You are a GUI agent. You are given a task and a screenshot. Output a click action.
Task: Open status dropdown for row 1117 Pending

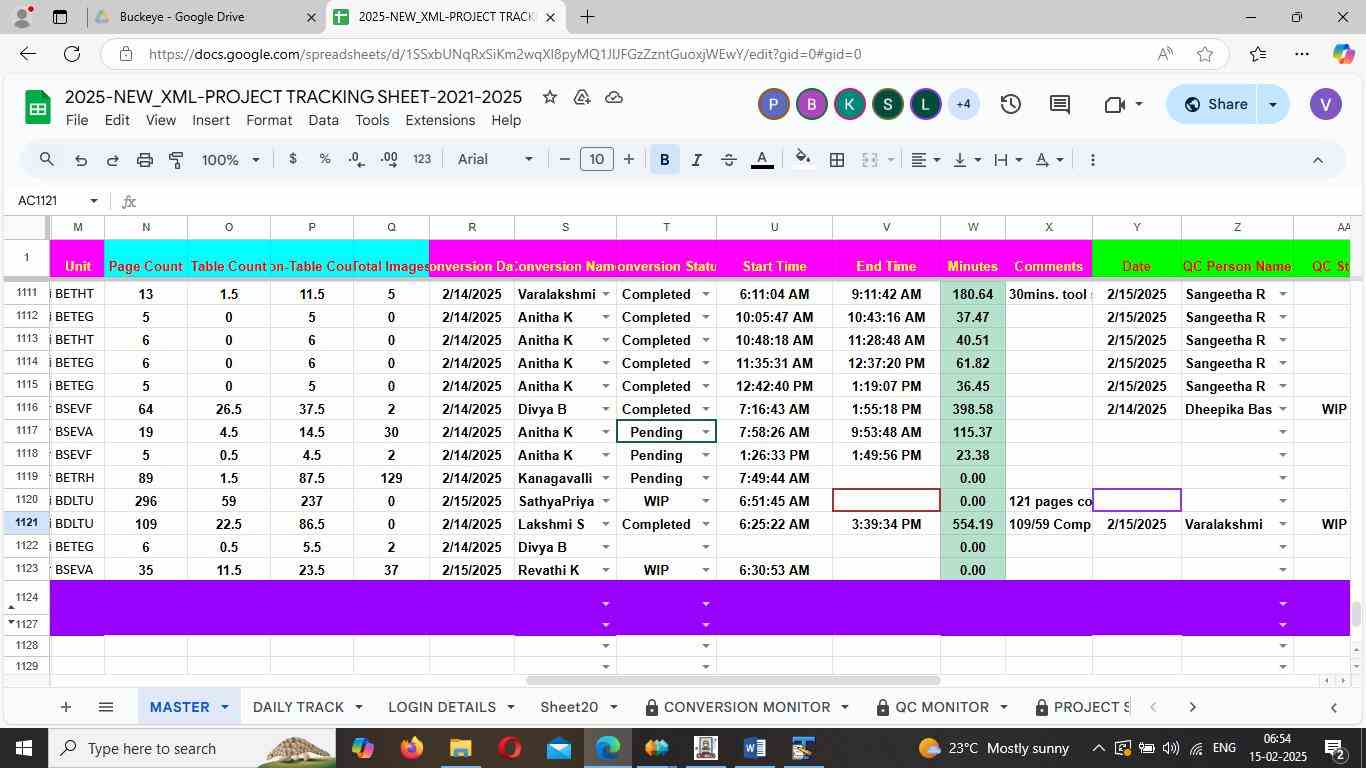705,432
